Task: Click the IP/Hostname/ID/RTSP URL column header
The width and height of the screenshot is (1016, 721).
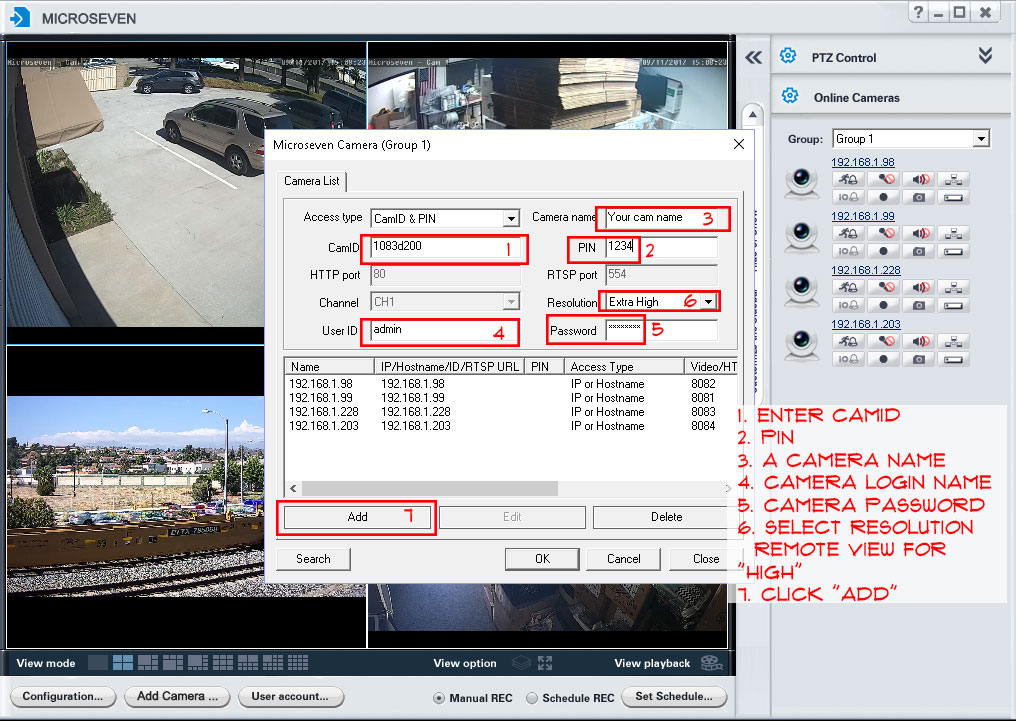Action: pos(449,367)
